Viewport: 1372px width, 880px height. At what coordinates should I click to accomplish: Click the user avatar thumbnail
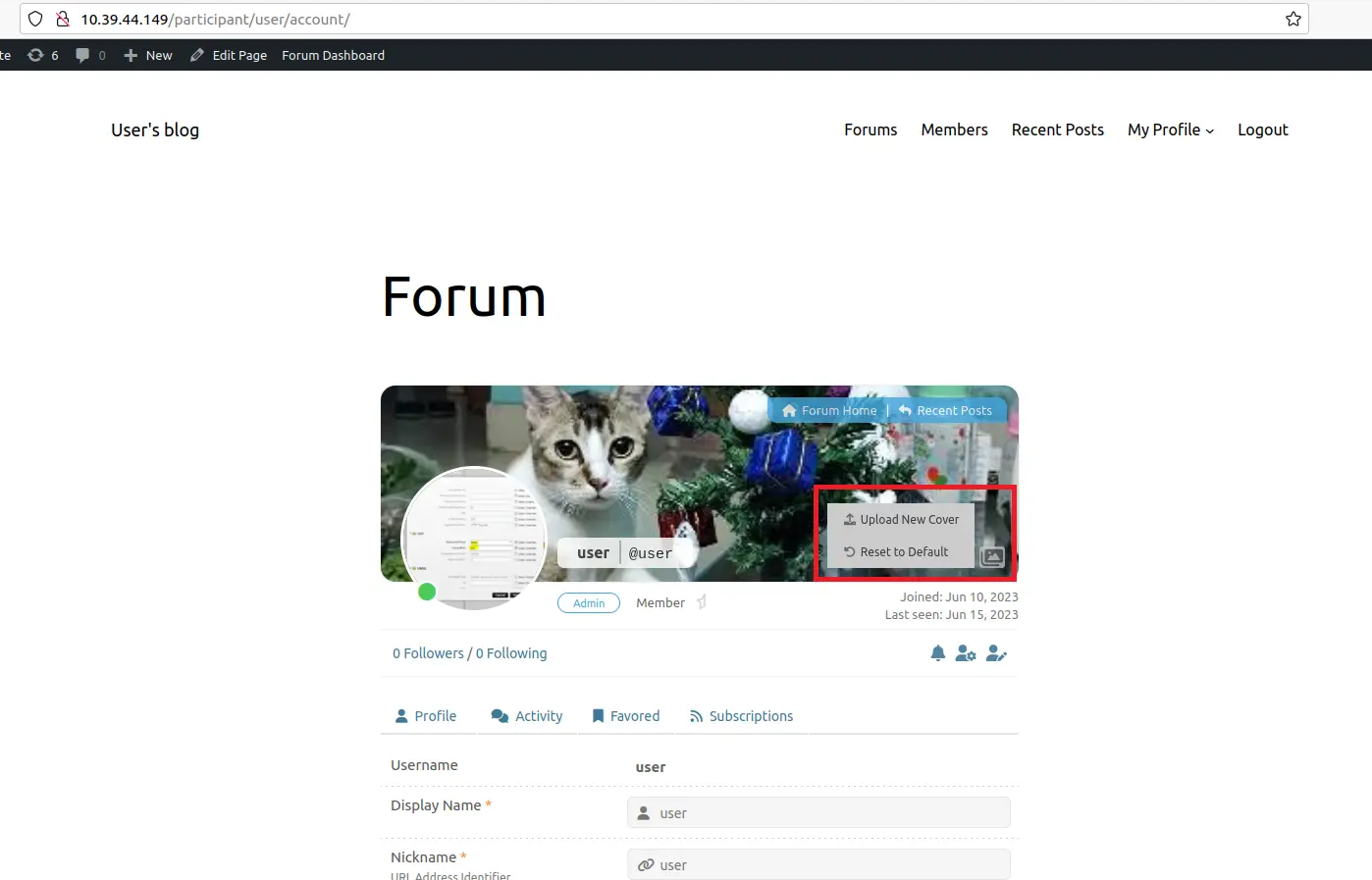tap(474, 538)
